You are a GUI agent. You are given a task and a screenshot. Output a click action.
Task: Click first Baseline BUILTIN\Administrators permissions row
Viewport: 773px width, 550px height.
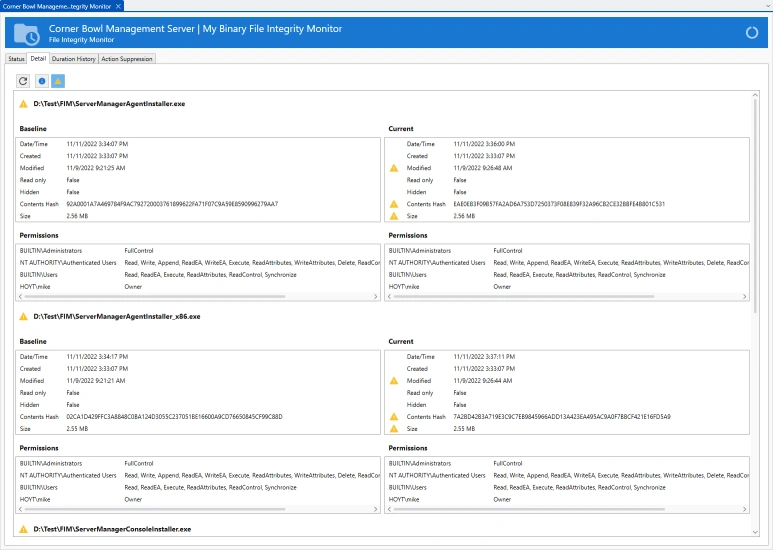click(198, 251)
